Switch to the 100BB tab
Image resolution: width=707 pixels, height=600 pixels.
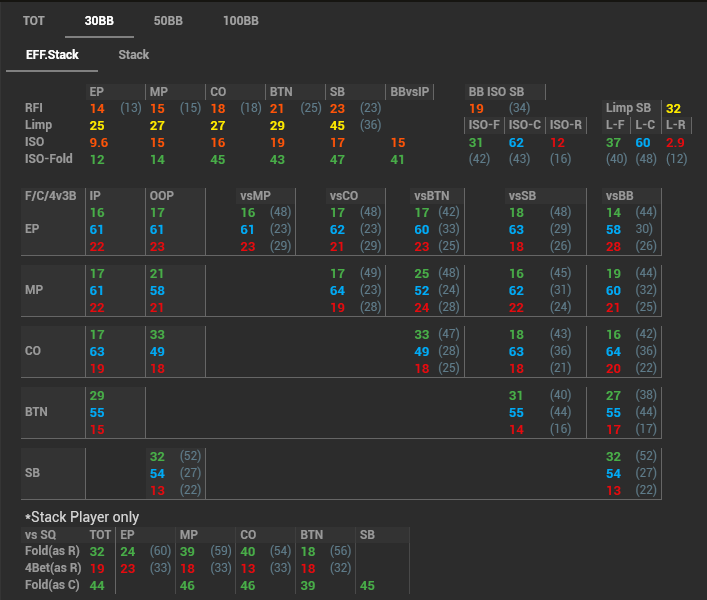click(240, 20)
